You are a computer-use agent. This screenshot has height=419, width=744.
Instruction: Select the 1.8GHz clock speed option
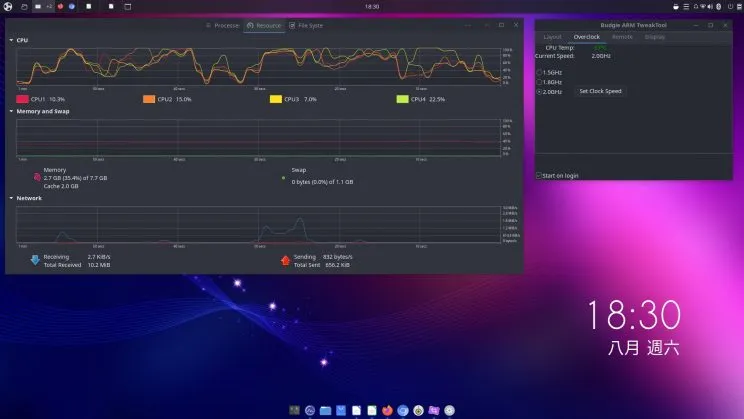pyautogui.click(x=541, y=82)
